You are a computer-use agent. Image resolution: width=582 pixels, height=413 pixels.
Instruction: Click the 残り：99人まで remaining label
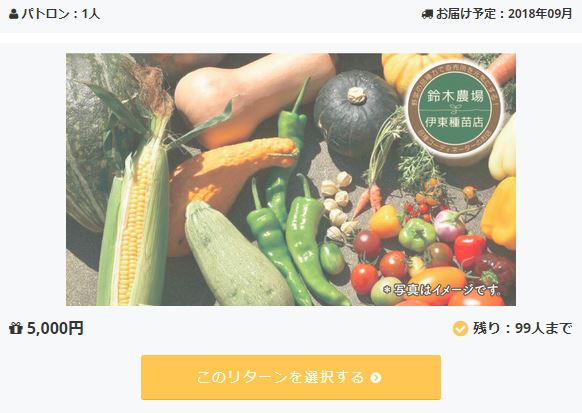click(522, 328)
